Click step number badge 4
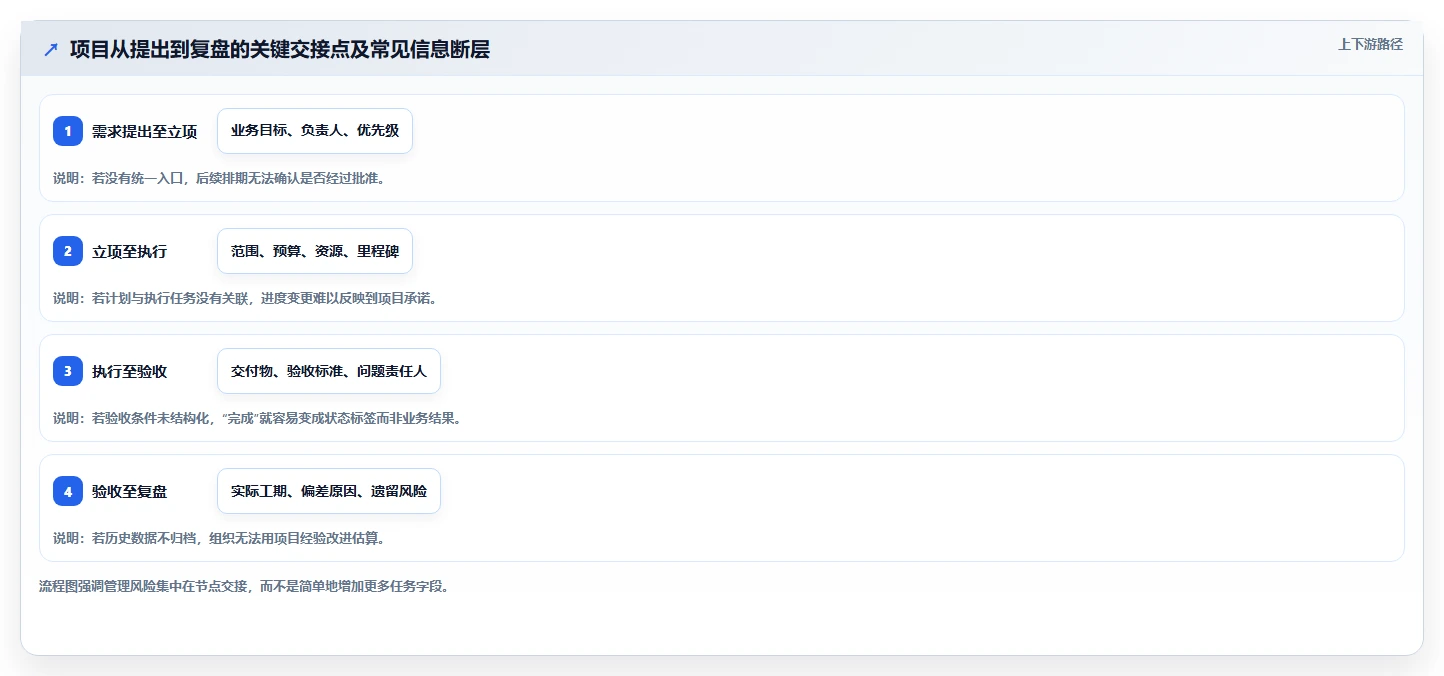 pos(68,491)
